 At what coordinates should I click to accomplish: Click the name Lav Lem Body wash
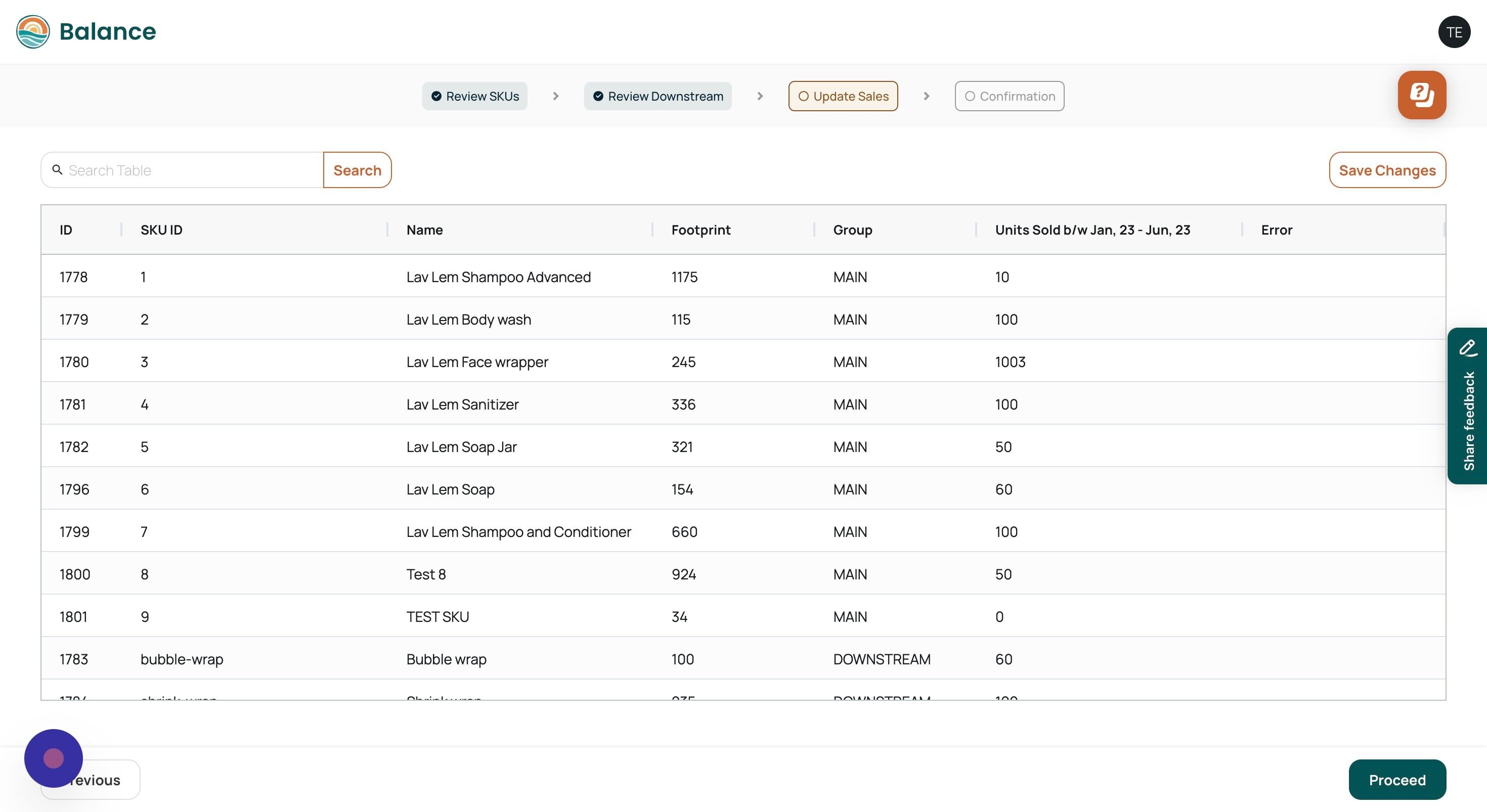[x=468, y=320]
